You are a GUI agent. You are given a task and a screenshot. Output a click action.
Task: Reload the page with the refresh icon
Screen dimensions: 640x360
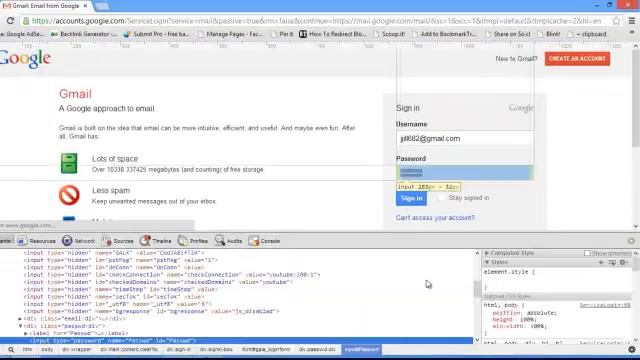click(10, 20)
